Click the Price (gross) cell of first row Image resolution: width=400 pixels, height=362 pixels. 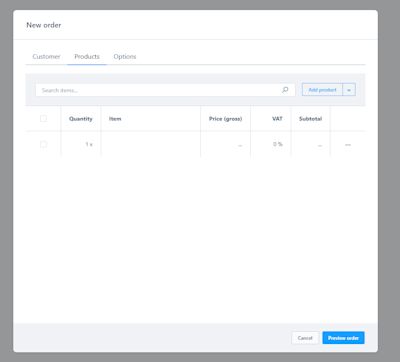[226, 144]
